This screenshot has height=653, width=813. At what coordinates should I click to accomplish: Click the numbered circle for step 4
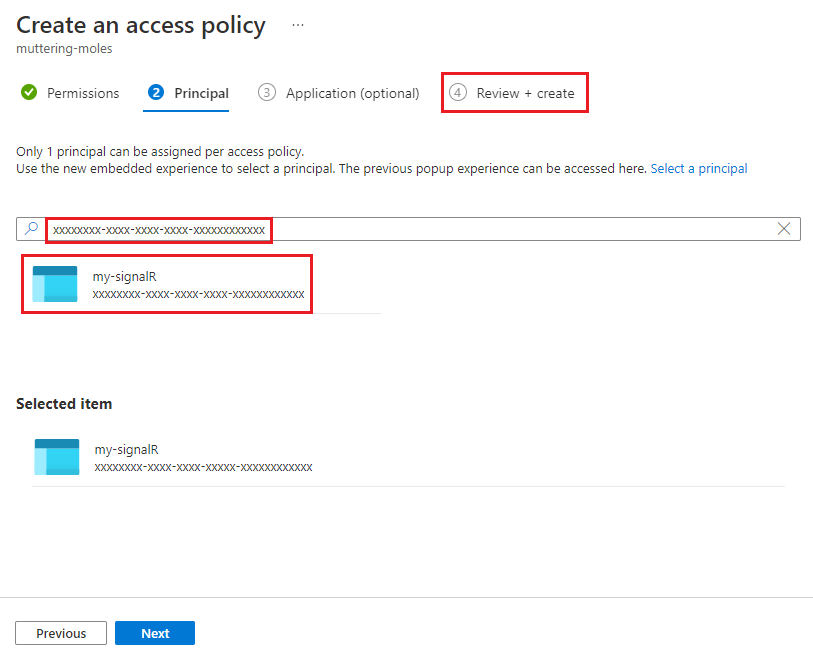(x=459, y=92)
